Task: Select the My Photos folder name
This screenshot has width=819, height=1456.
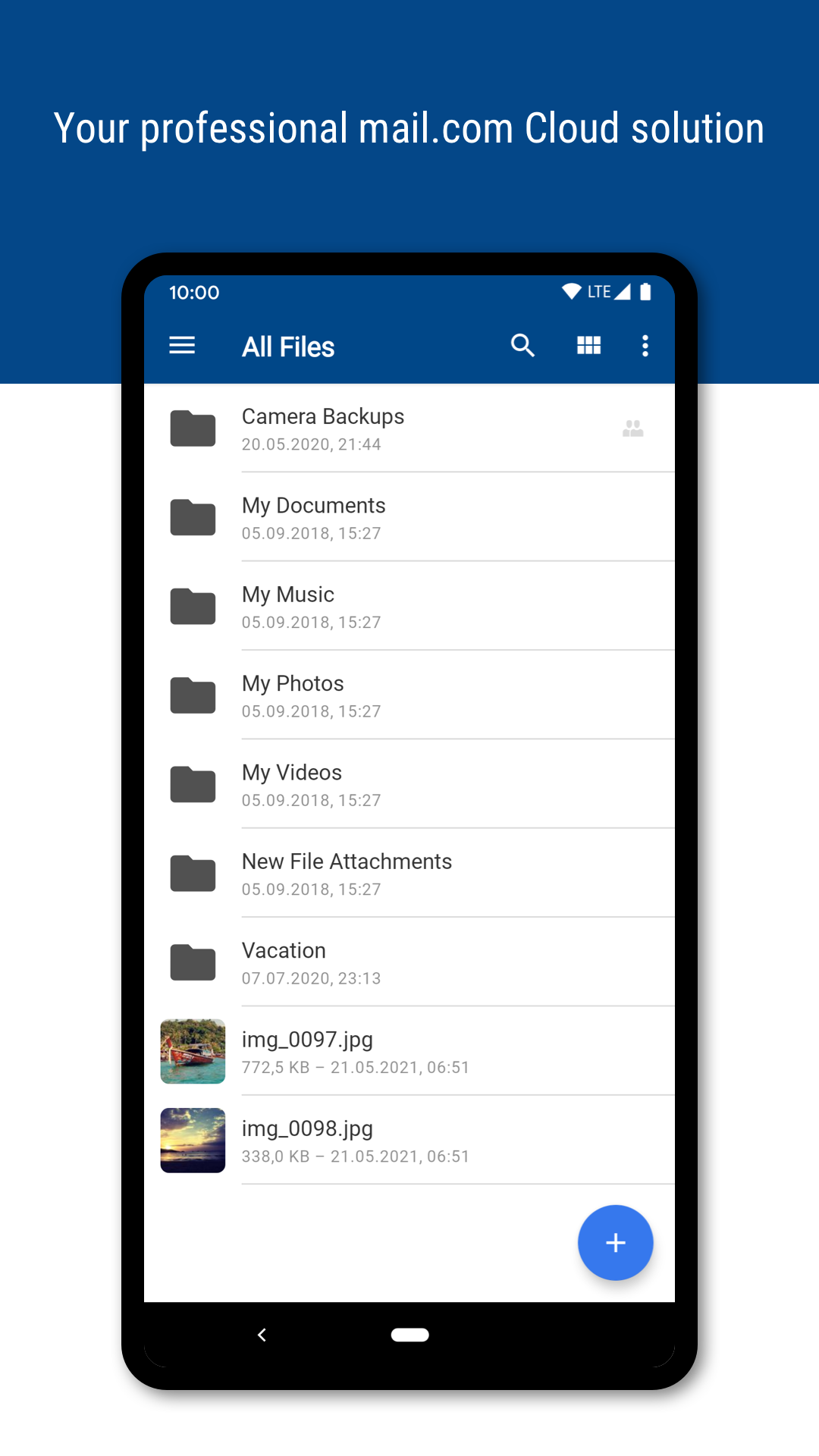Action: [293, 683]
